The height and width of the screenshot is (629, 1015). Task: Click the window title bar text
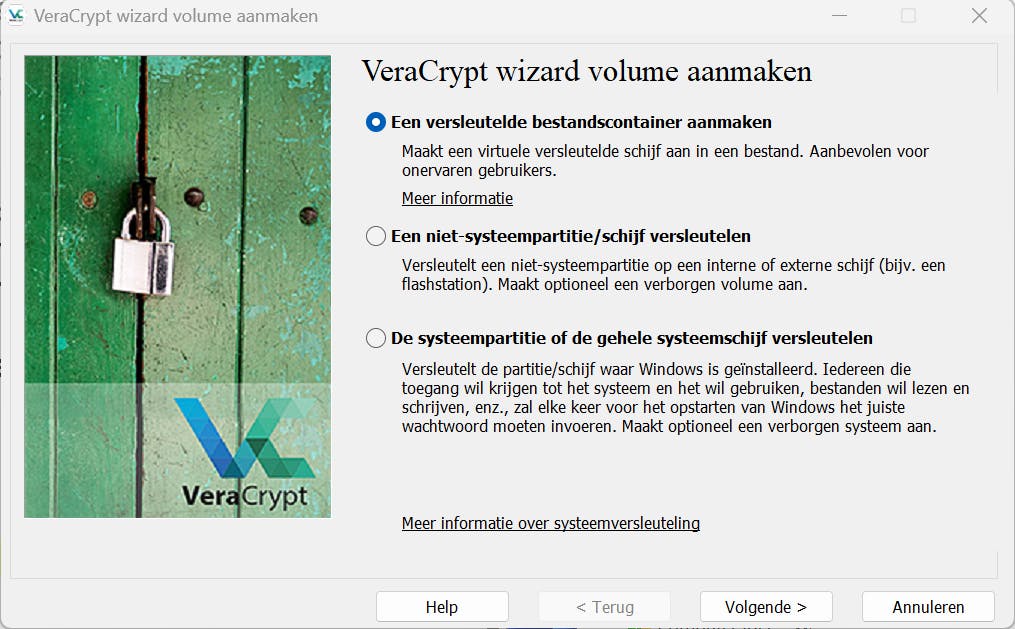[175, 15]
